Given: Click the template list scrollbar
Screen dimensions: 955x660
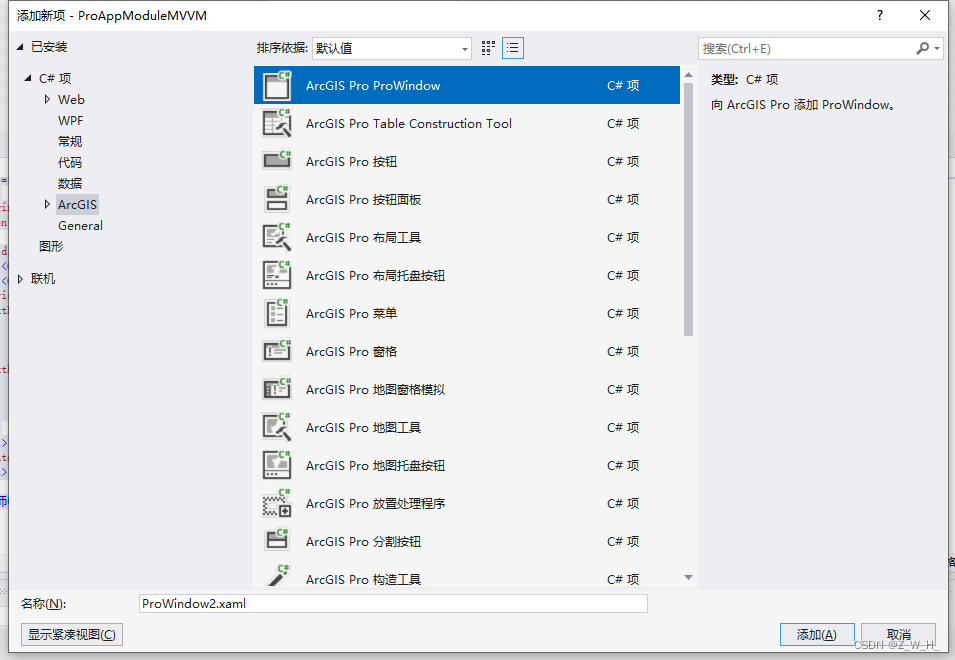Looking at the screenshot, I should (684, 200).
